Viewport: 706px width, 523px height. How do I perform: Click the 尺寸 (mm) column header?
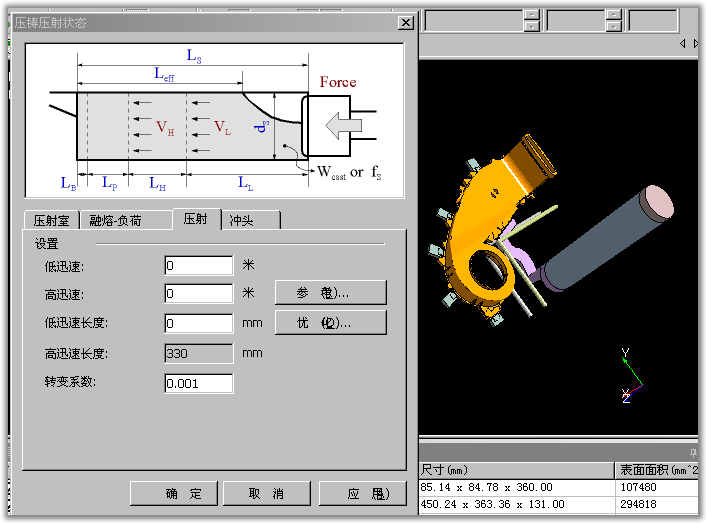pyautogui.click(x=517, y=470)
